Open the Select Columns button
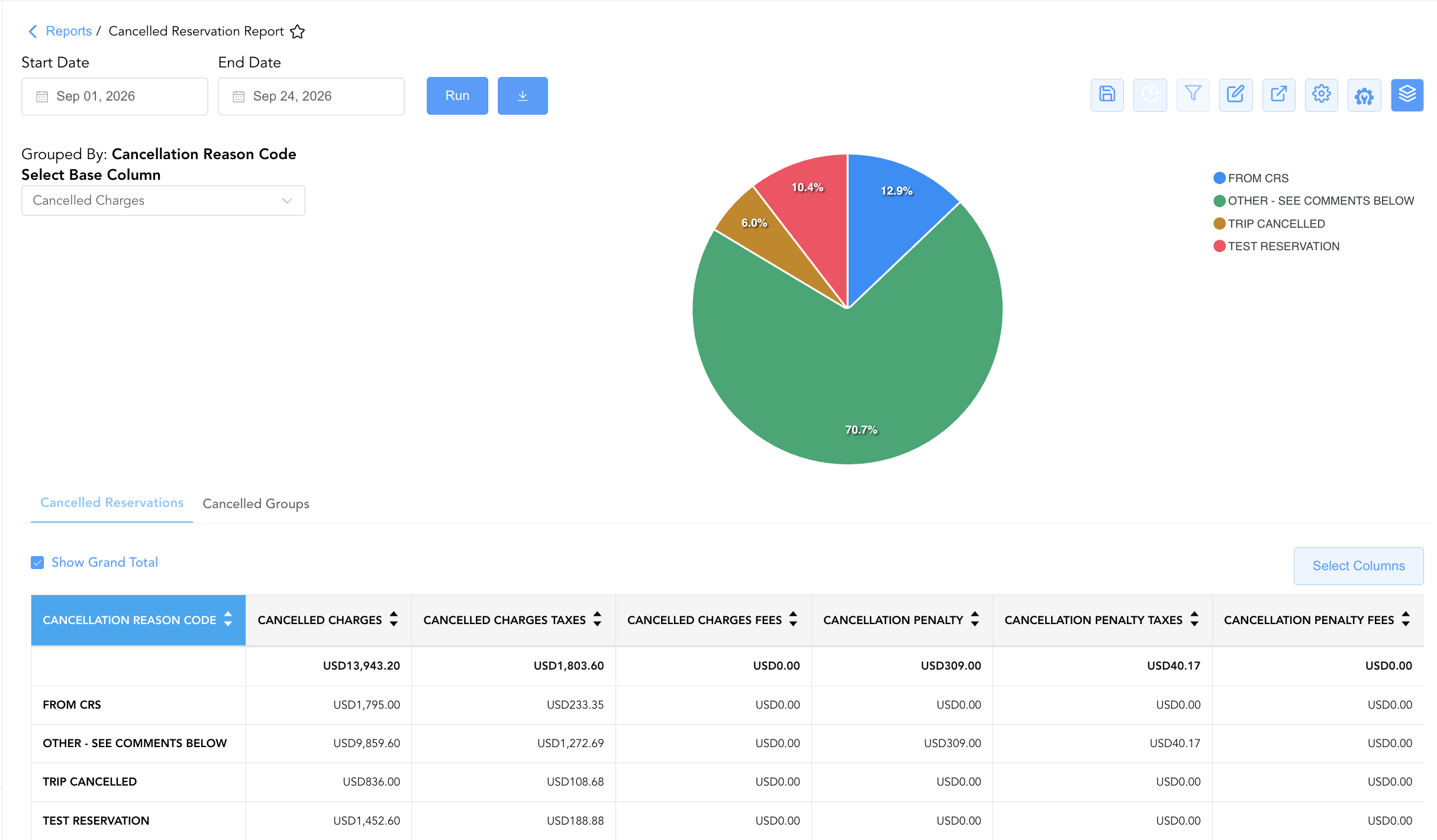1437x840 pixels. coord(1358,566)
